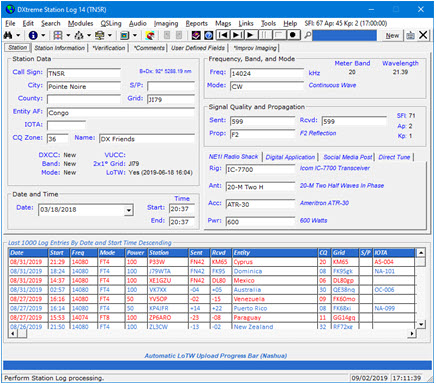
Task: Open the Reports menu
Action: tap(197, 23)
